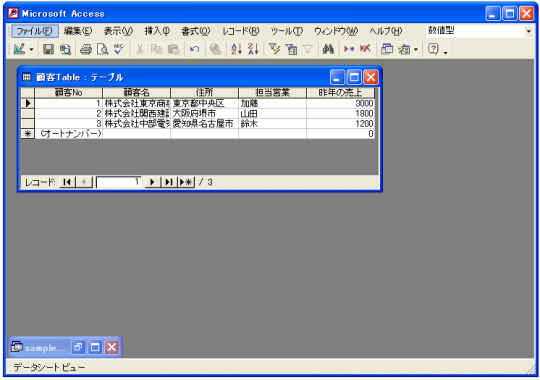Viewport: 540px width, 380px height.
Task: Click the Save floppy disk icon
Action: (48, 49)
